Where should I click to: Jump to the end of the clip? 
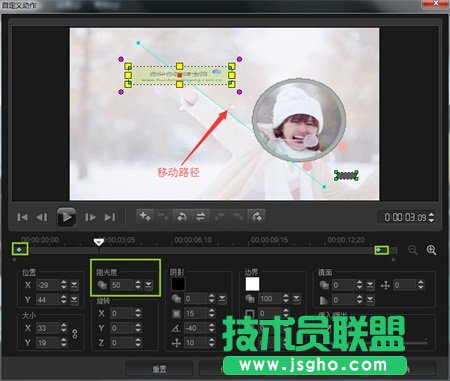(110, 217)
